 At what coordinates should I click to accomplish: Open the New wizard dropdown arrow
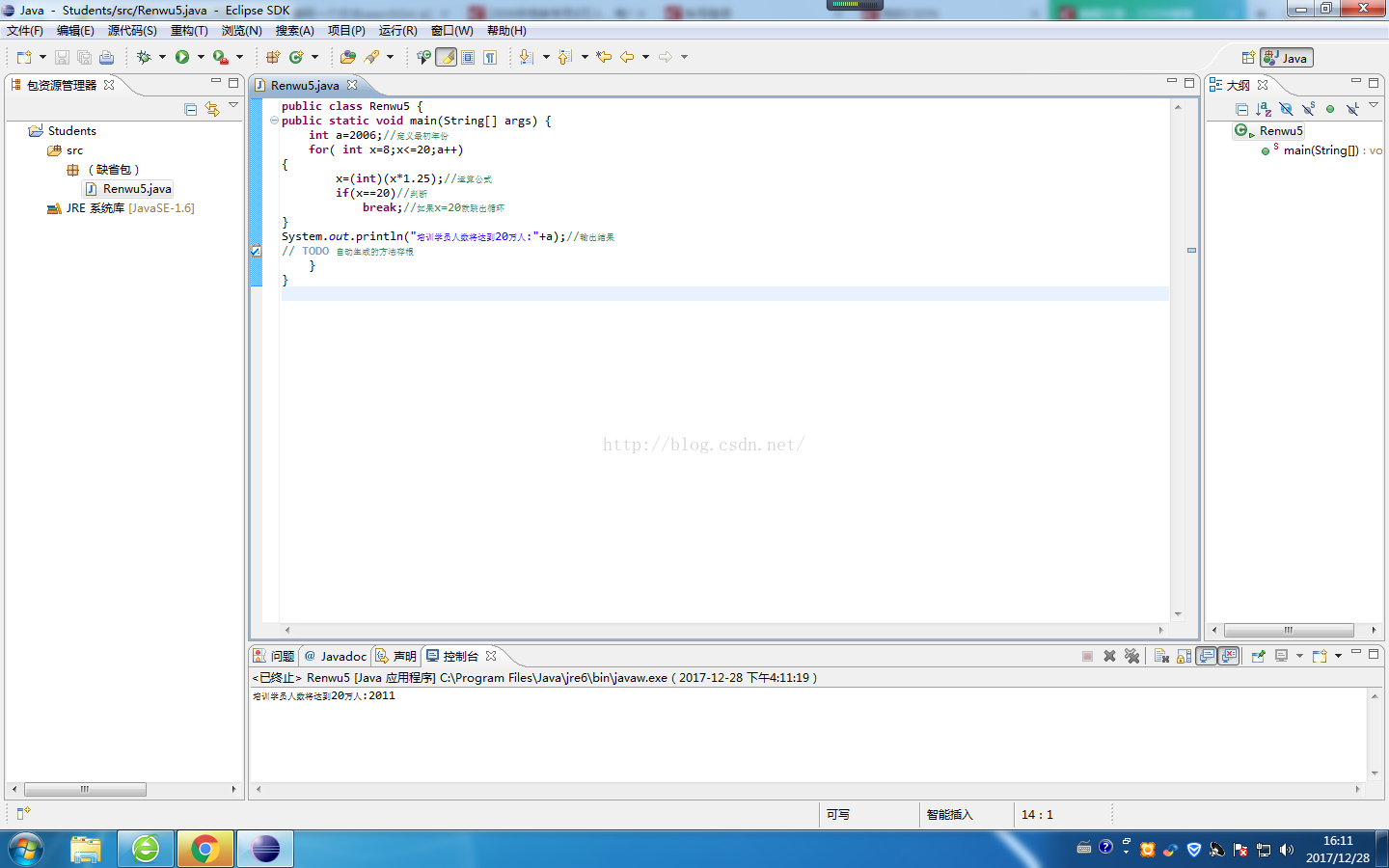pos(42,57)
